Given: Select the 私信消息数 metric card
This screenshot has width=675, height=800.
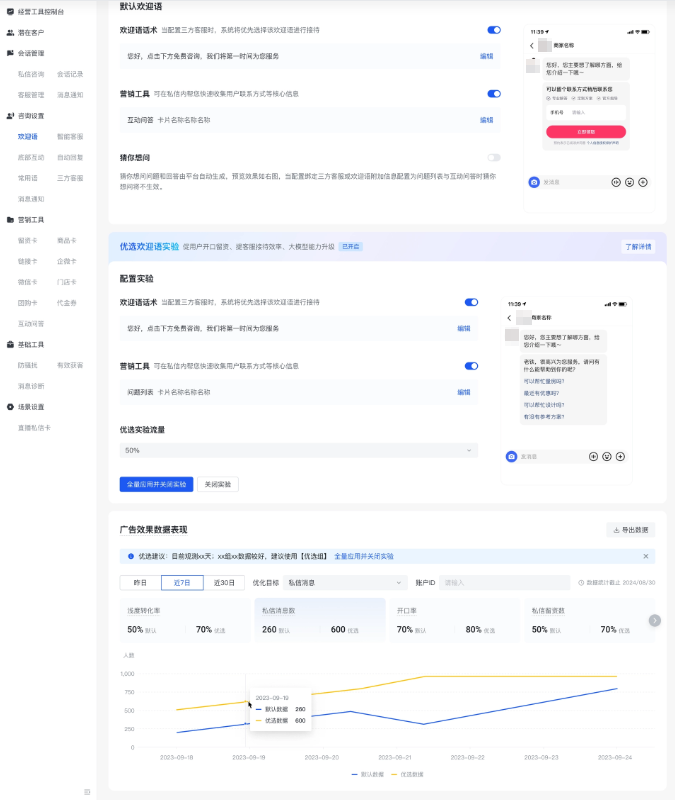Looking at the screenshot, I should coord(320,620).
